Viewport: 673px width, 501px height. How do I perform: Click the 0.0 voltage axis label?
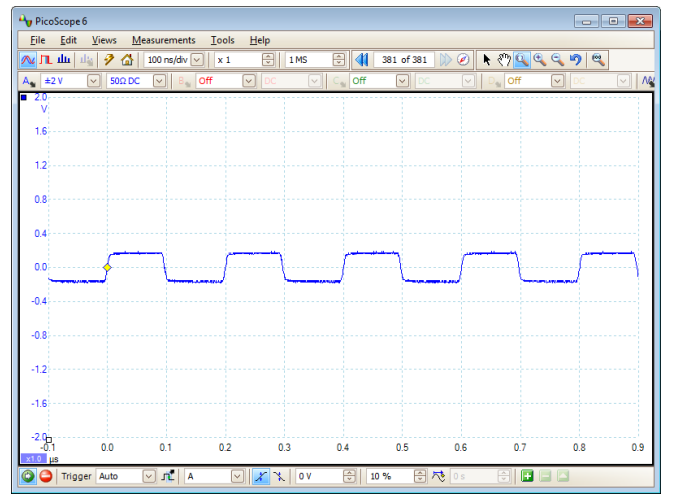(41, 267)
